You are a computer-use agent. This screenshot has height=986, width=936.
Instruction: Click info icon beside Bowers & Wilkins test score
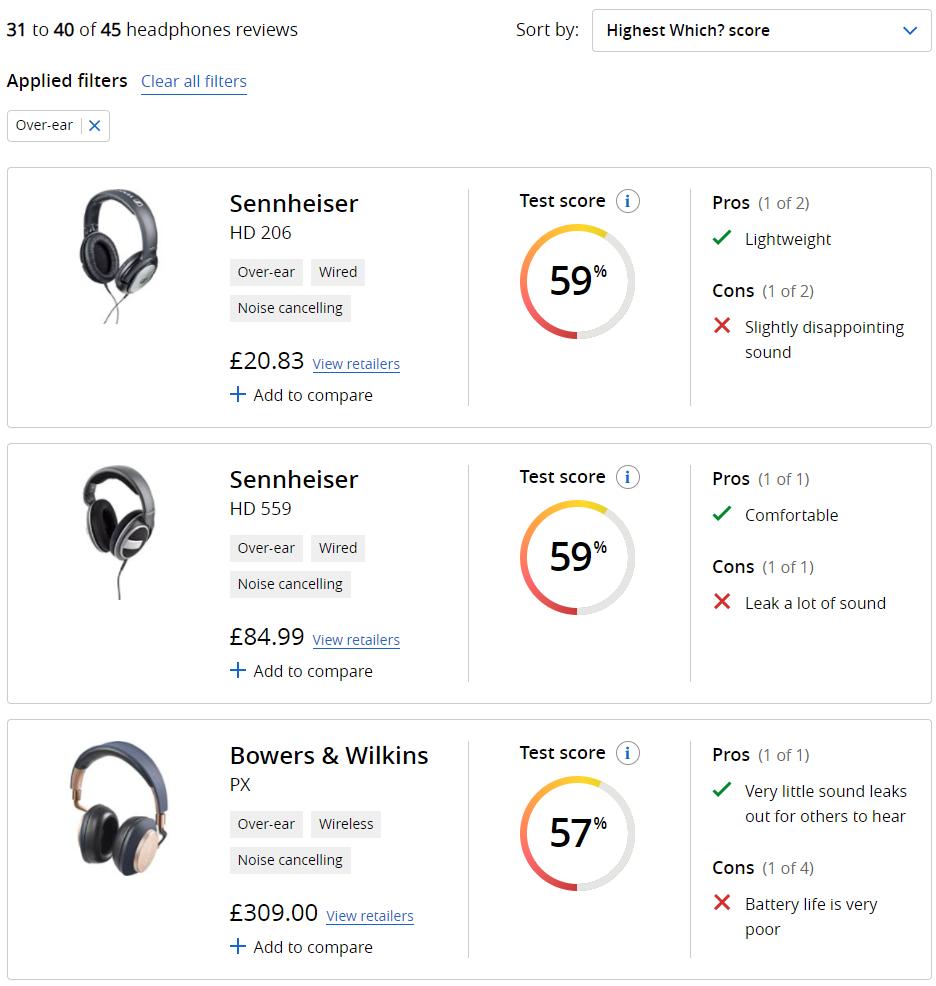[x=627, y=753]
